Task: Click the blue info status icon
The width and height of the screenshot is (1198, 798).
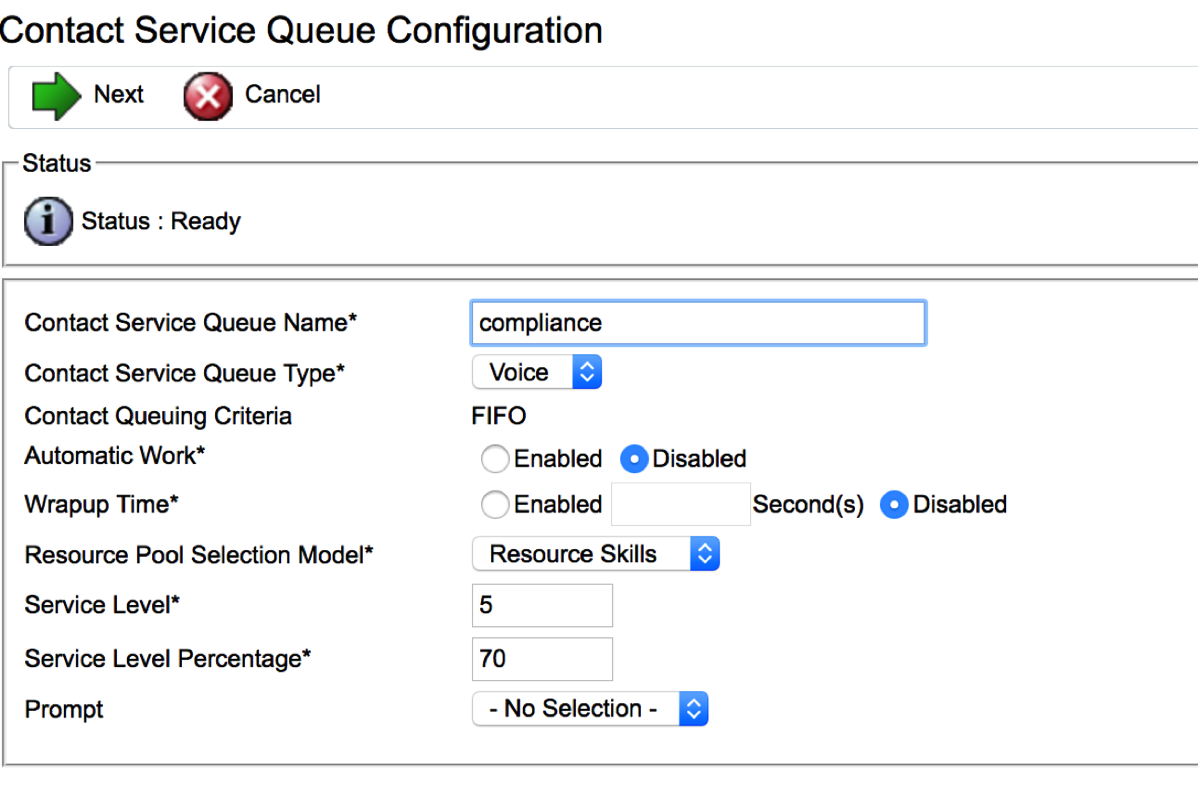Action: pyautogui.click(x=48, y=221)
